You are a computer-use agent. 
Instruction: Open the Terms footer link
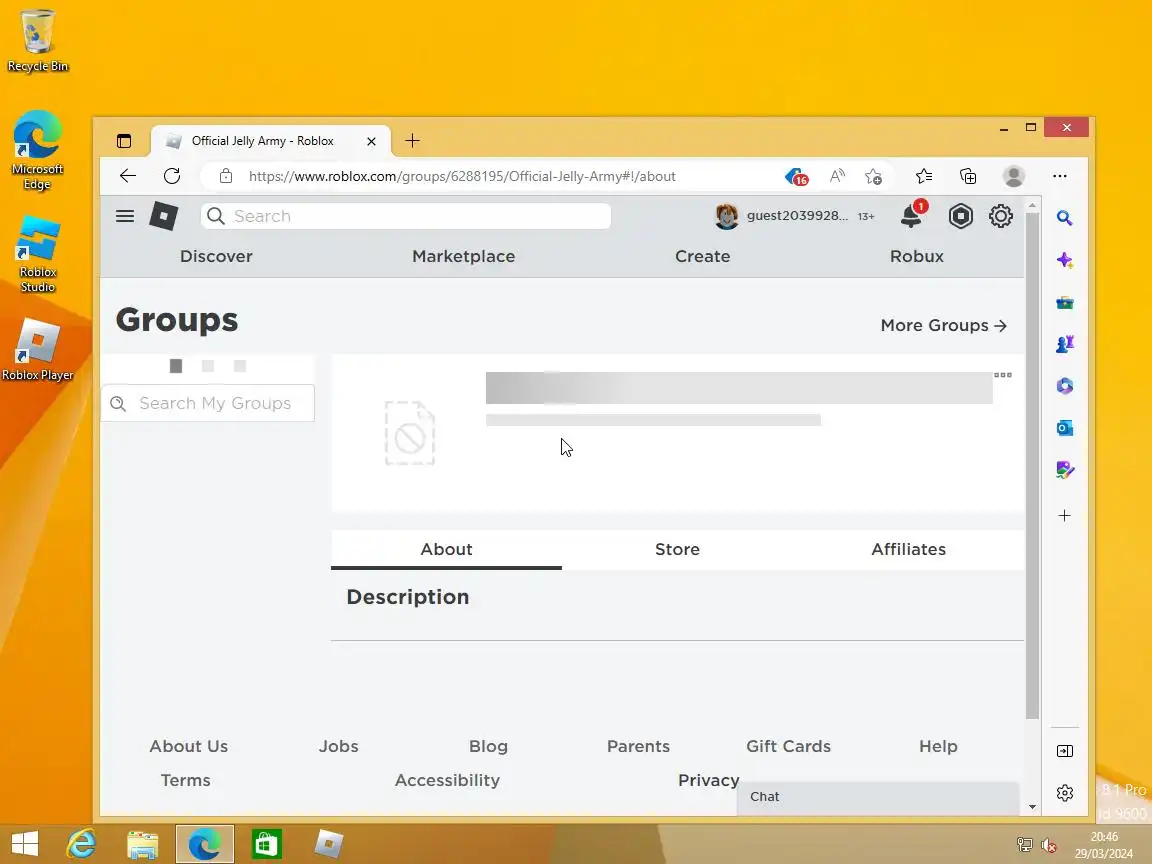tap(185, 780)
